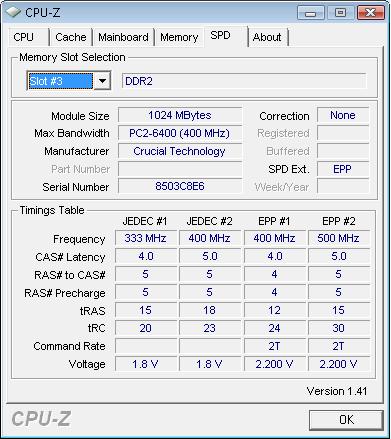Show the About tab

click(268, 37)
